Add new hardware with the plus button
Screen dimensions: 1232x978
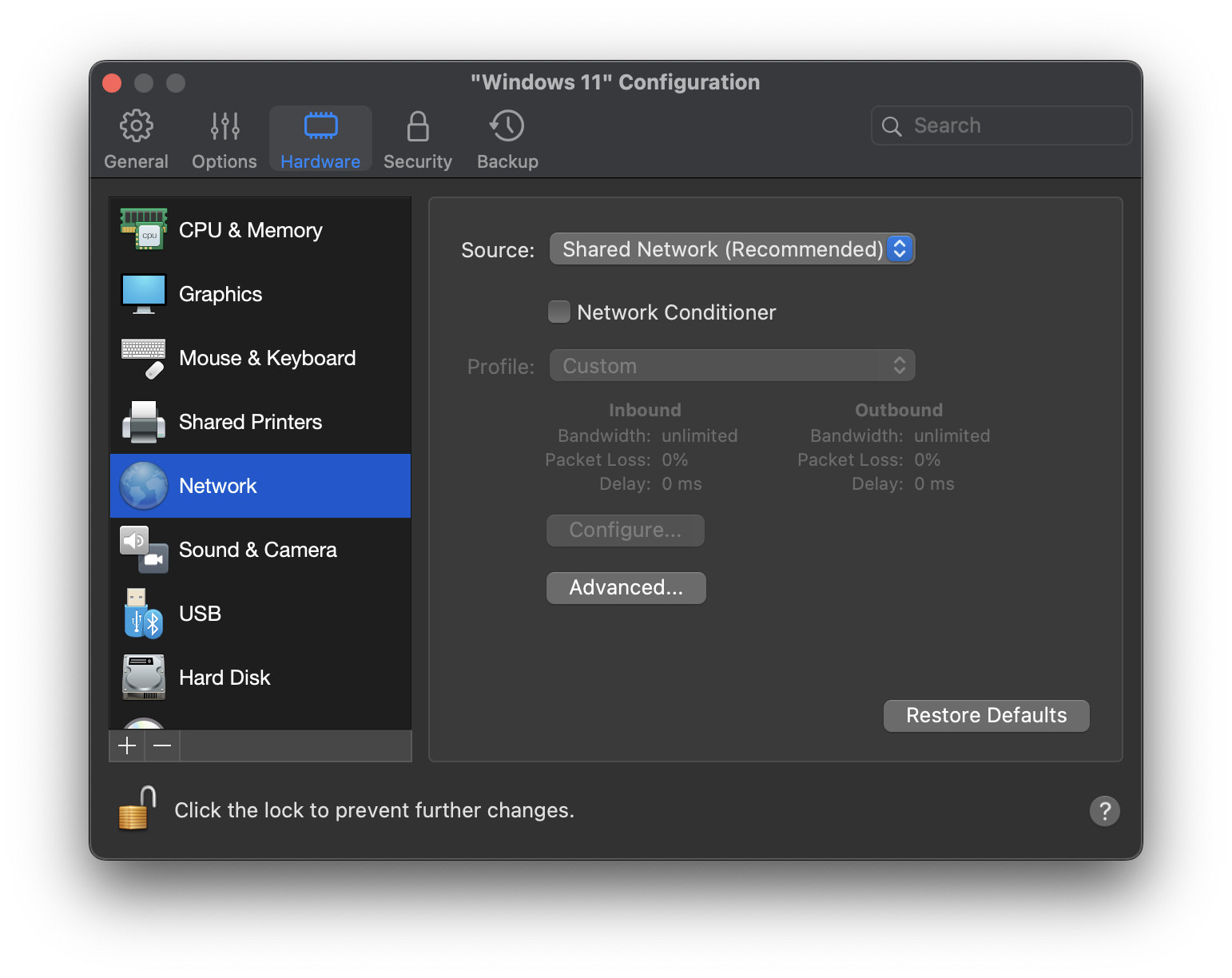[x=127, y=745]
